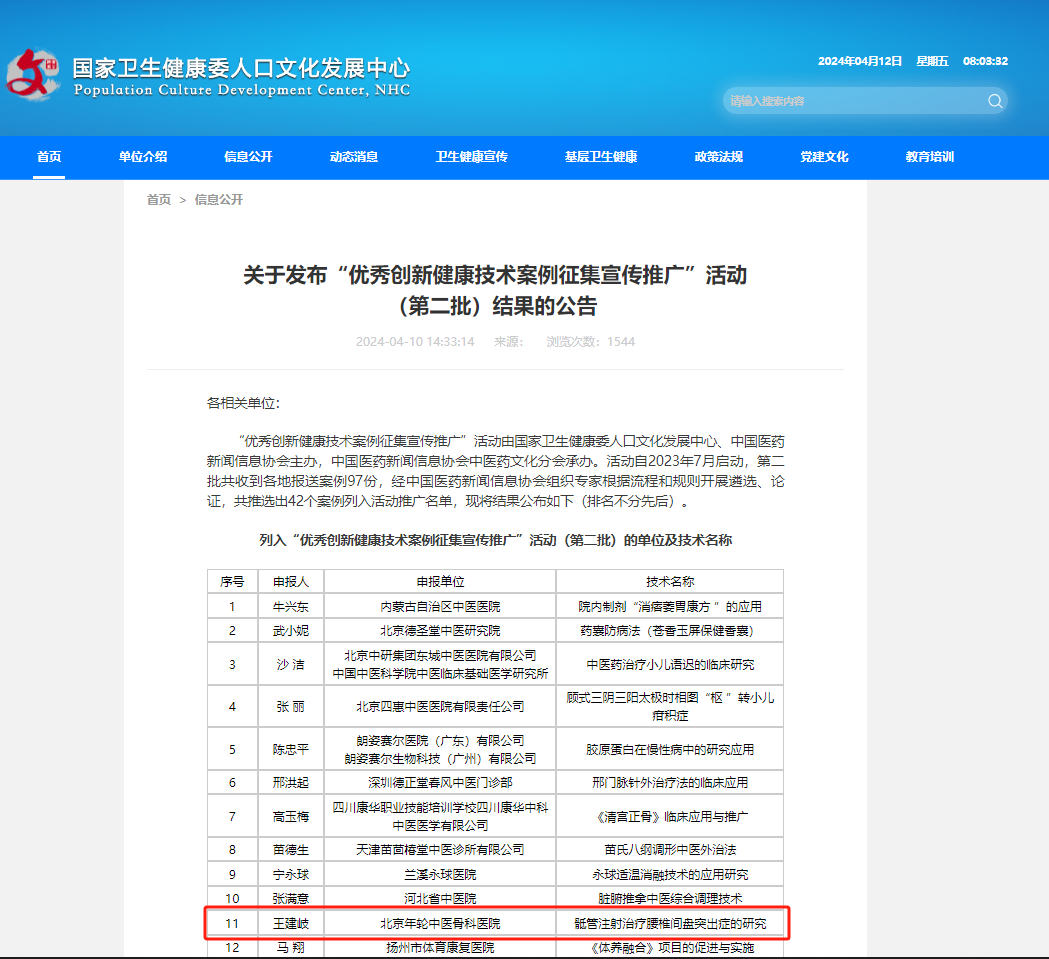Open the 教育培训 menu
Screen dimensions: 1049x959
pyautogui.click(x=930, y=157)
